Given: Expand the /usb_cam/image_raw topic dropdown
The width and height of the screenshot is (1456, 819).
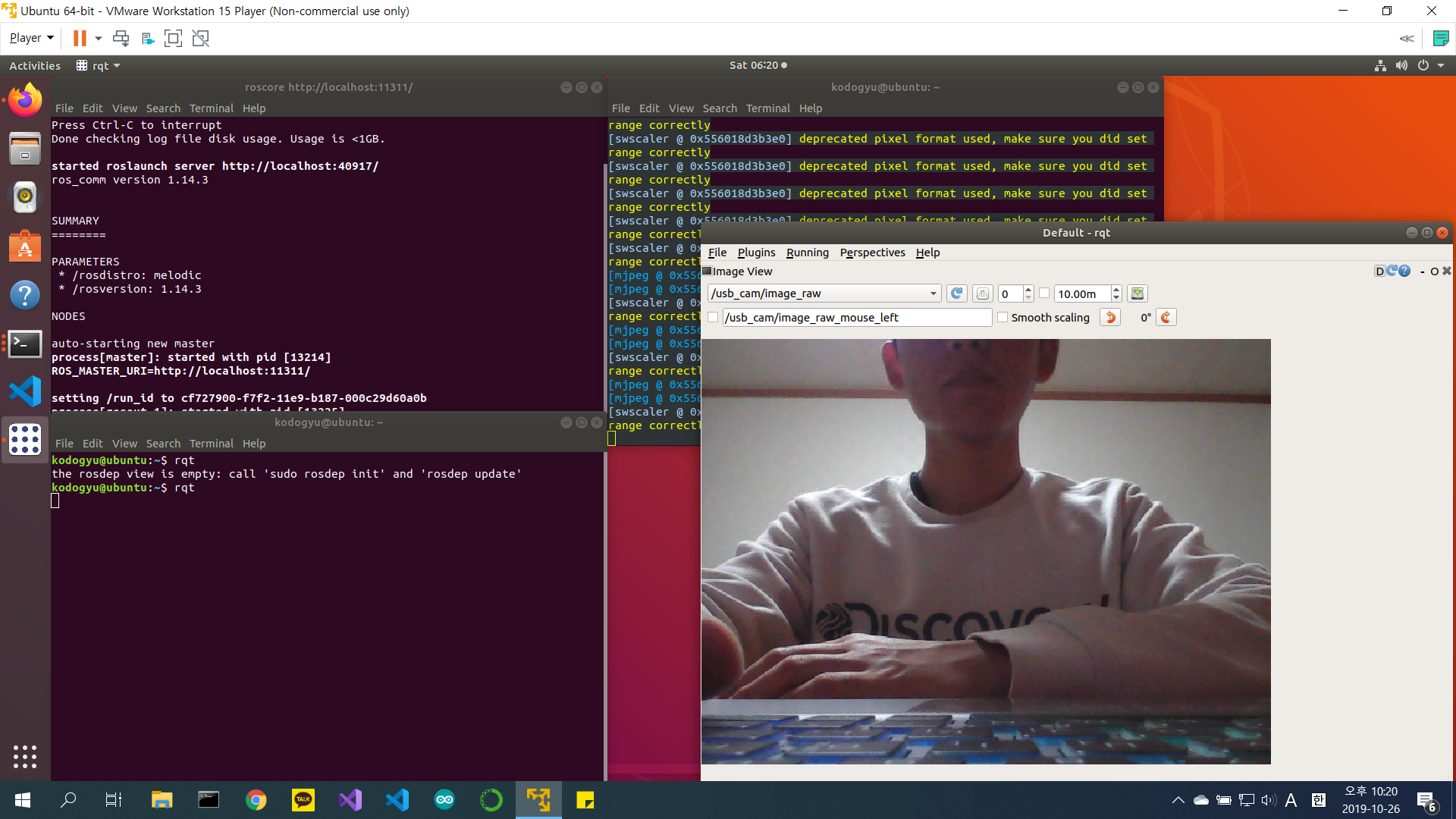Looking at the screenshot, I should click(933, 293).
